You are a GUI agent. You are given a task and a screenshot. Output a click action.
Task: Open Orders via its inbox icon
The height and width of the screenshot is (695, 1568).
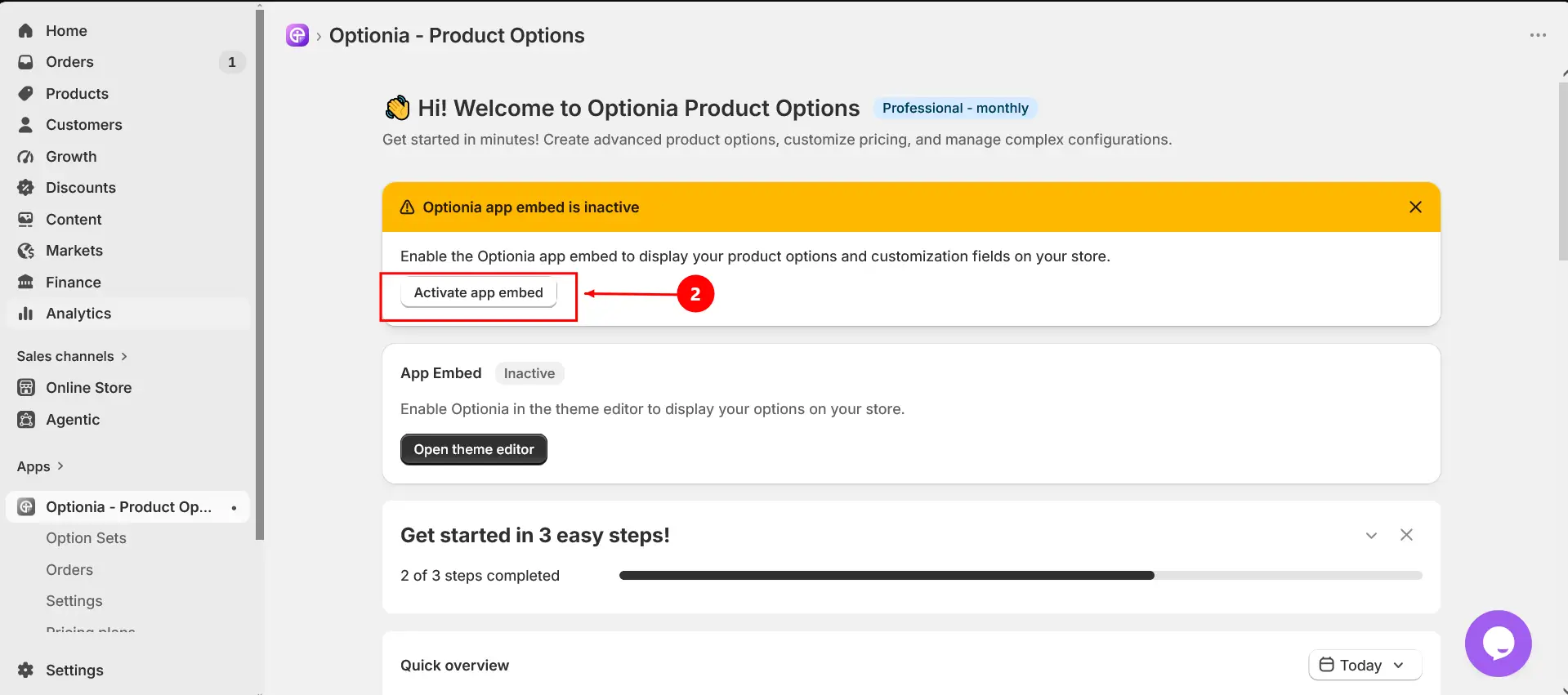tap(26, 62)
